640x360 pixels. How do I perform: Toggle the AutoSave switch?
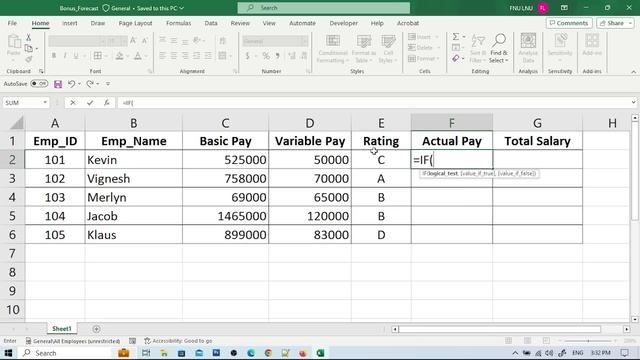(39, 84)
